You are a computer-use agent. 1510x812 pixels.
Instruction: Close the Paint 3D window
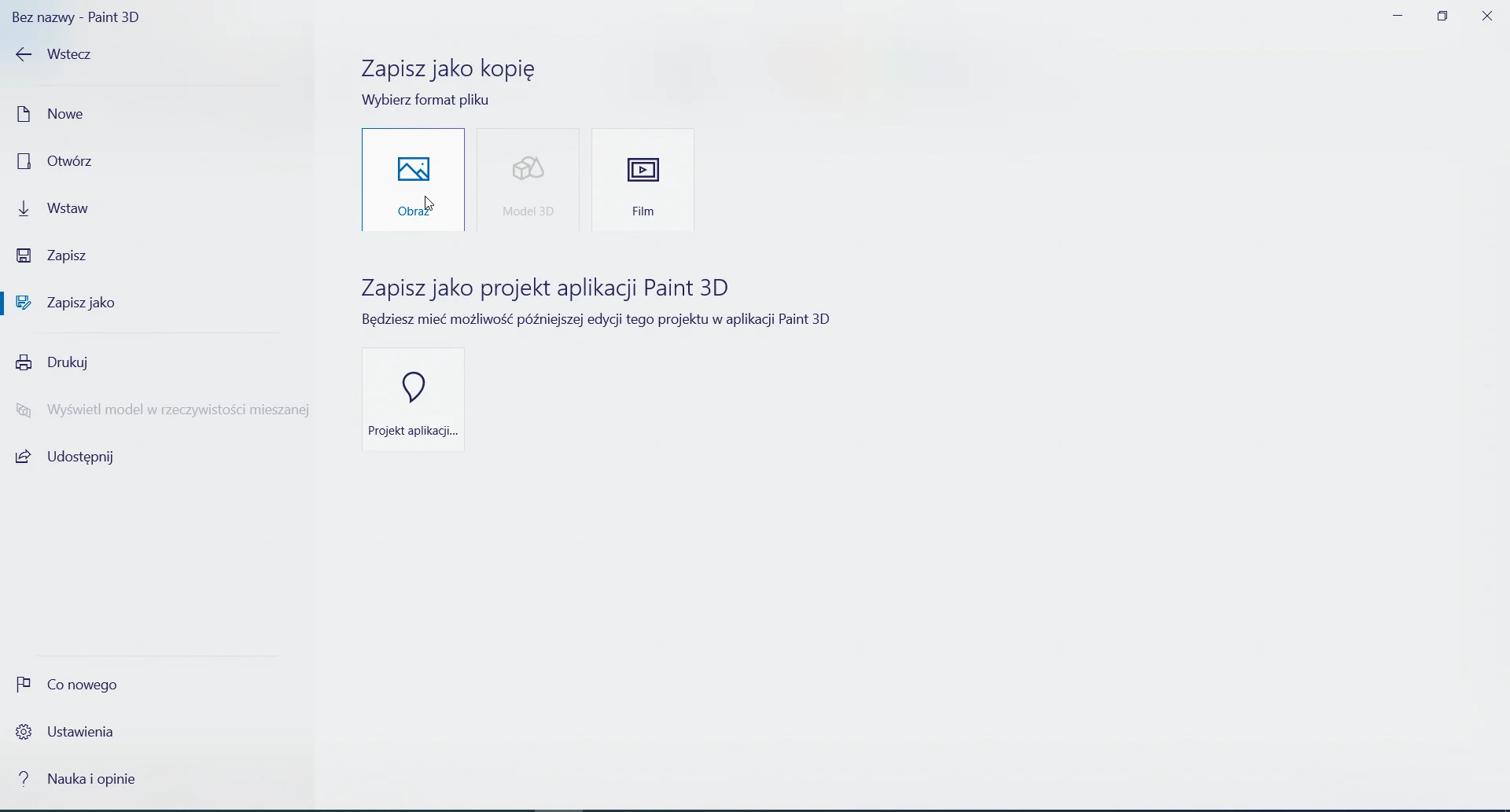pos(1488,16)
